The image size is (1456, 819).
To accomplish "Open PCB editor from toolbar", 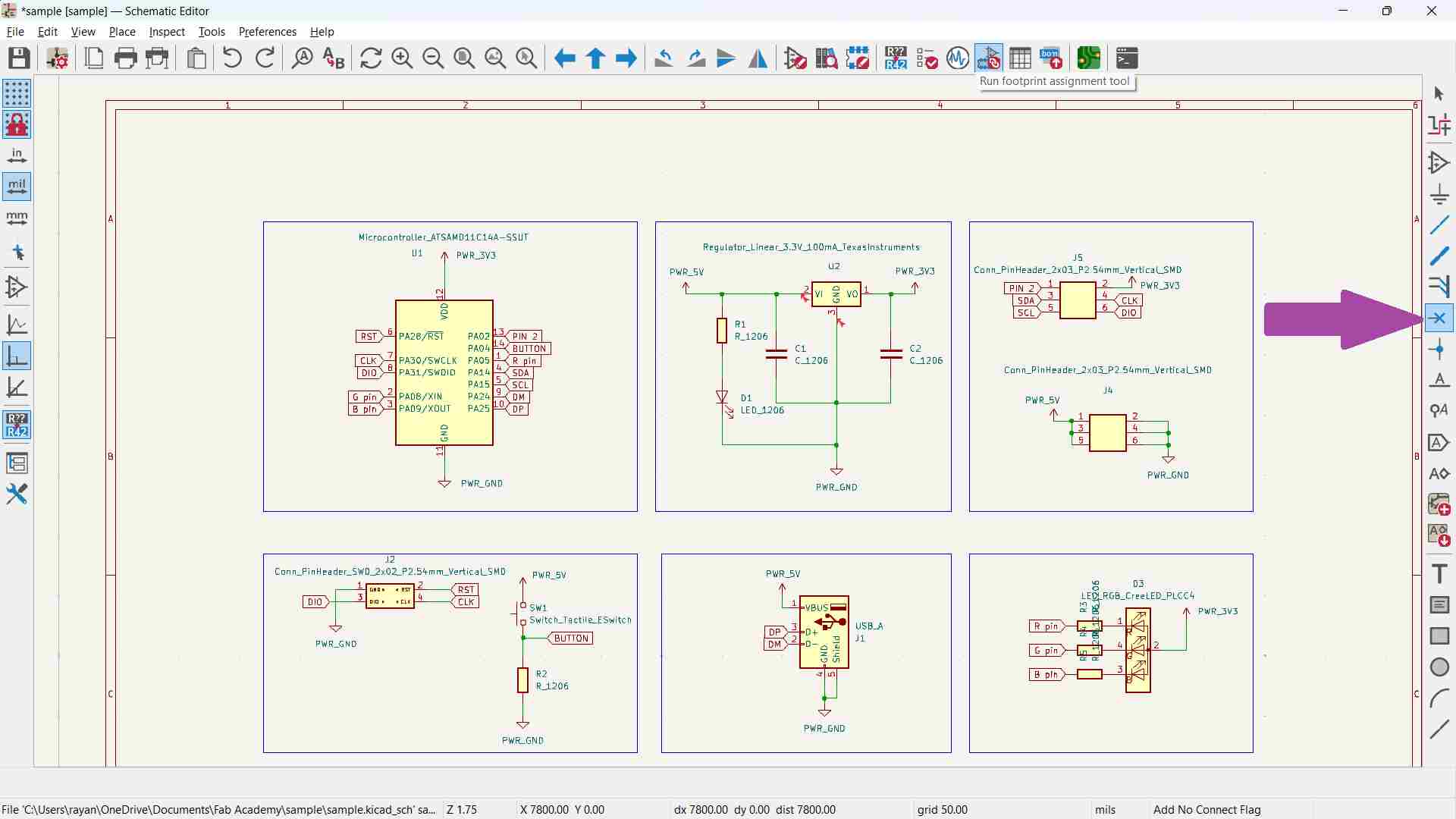I will [1088, 58].
